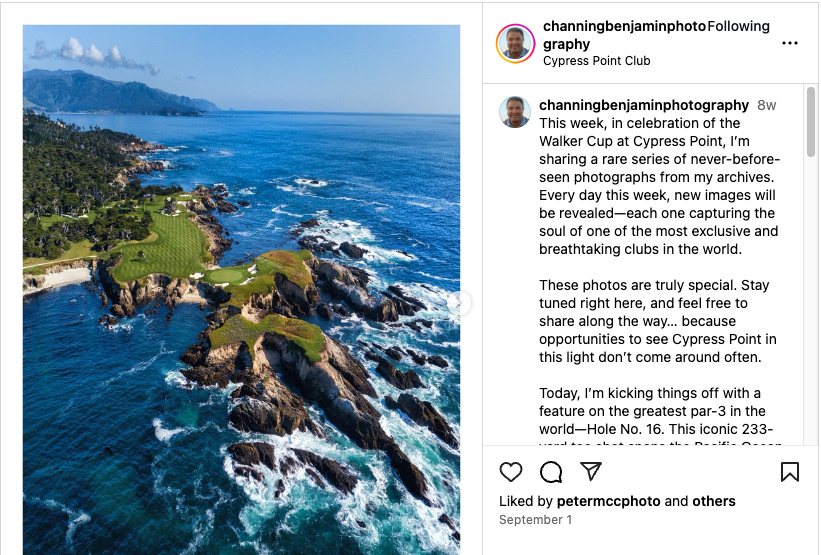View the others who liked this post
Screen dimensions: 821x555
[x=713, y=501]
